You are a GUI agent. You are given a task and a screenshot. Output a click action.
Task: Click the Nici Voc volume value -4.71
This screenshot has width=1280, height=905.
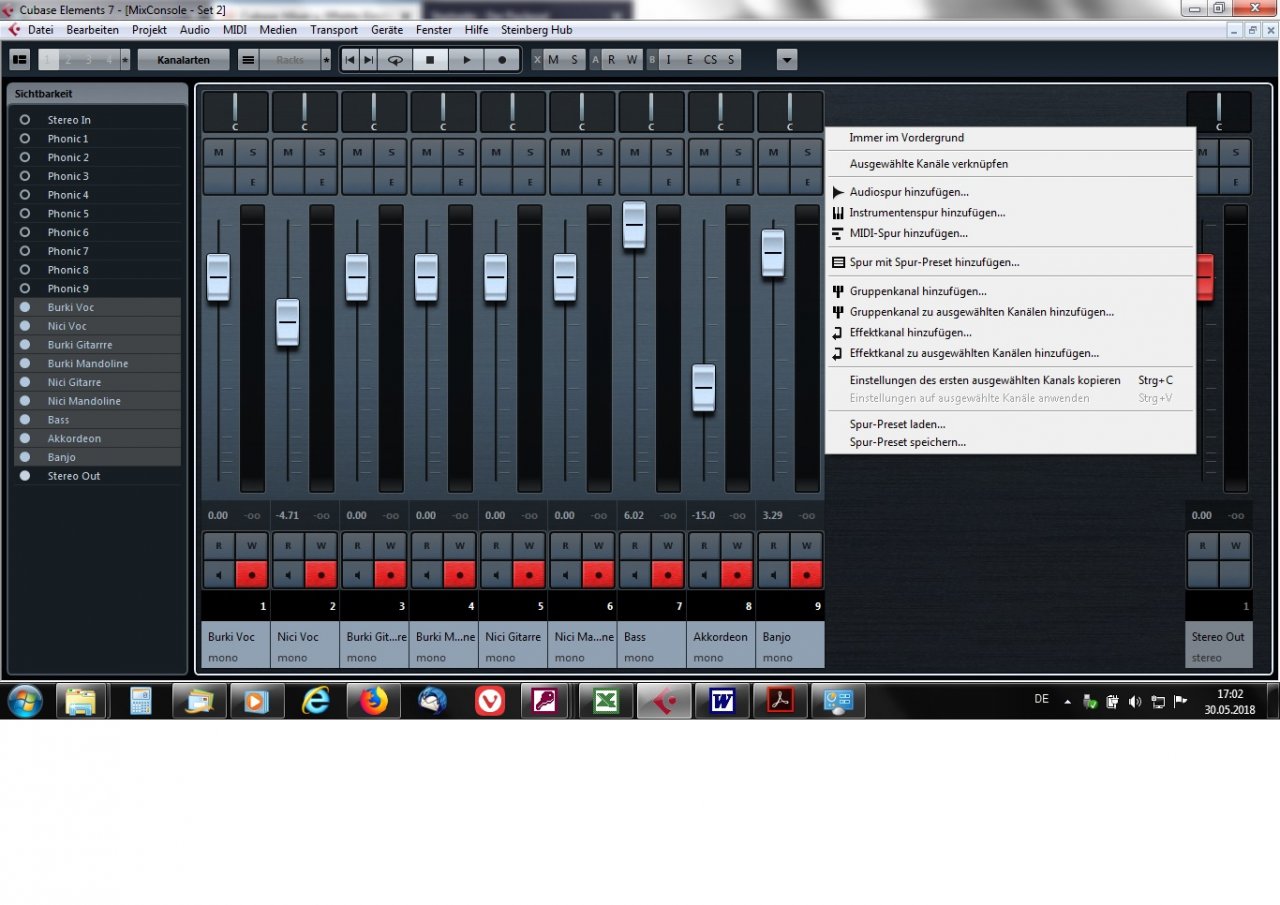[x=287, y=516]
